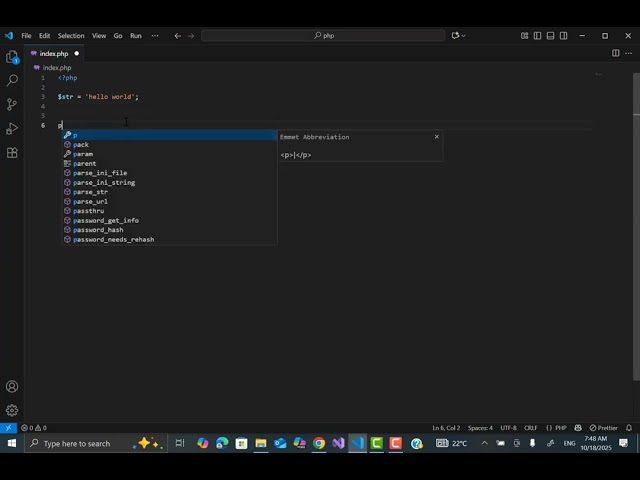Select the 'parent' suggestion

tap(170, 164)
